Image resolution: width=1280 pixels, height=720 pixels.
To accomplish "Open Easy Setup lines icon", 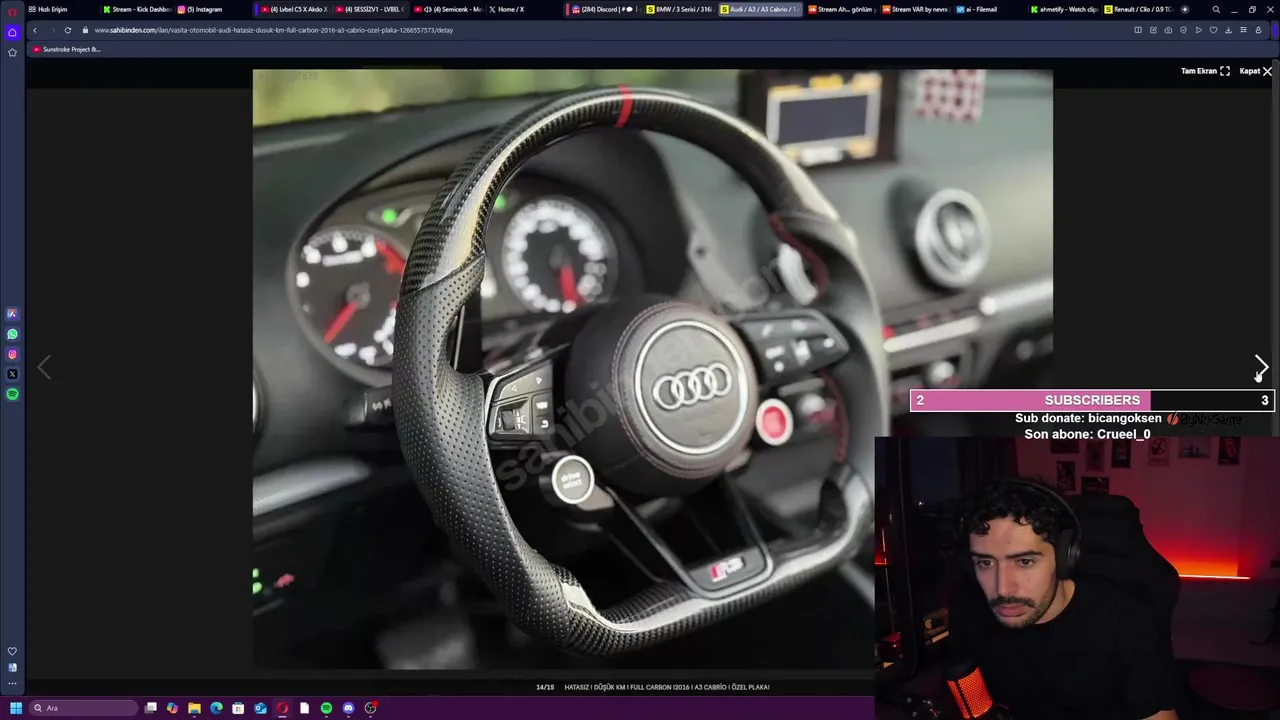I will [1243, 30].
